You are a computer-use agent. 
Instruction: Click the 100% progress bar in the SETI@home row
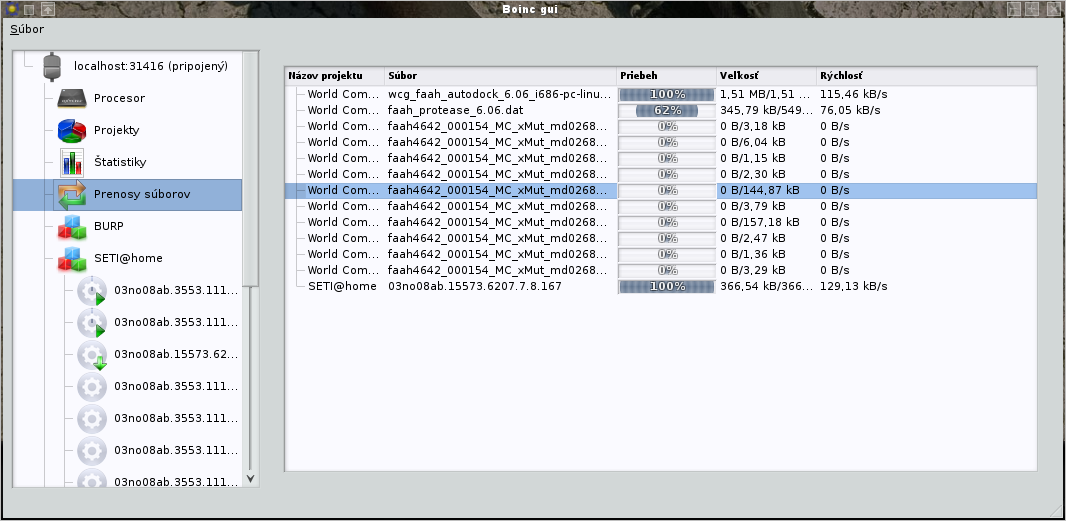tap(667, 286)
